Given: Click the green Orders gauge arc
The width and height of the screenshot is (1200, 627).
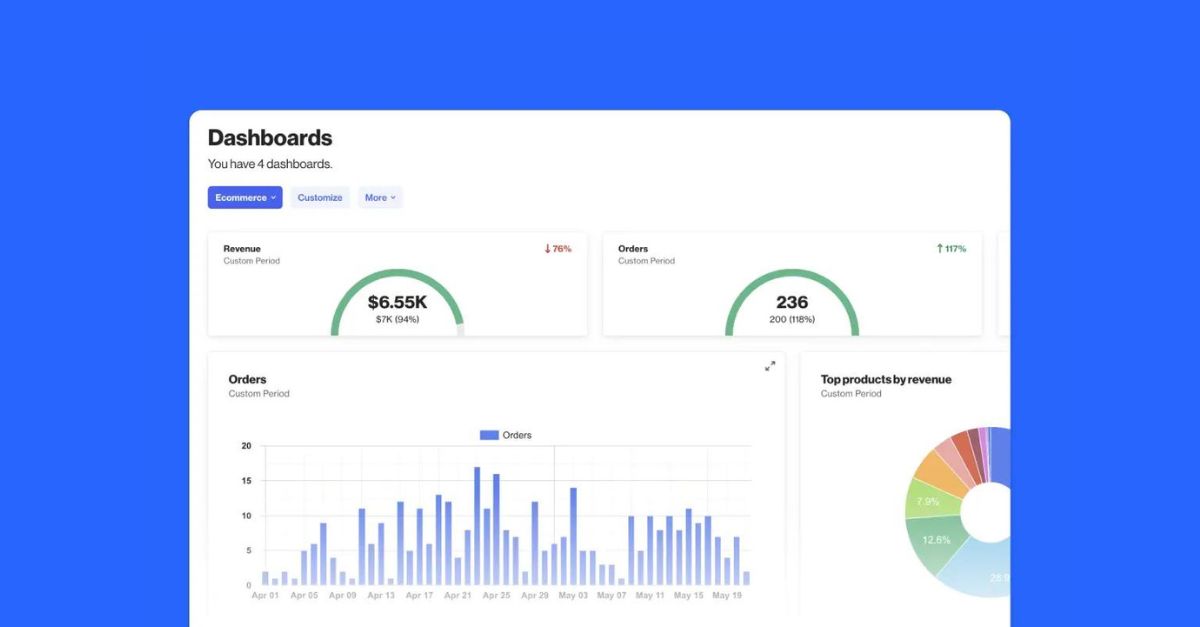Looking at the screenshot, I should pyautogui.click(x=792, y=272).
